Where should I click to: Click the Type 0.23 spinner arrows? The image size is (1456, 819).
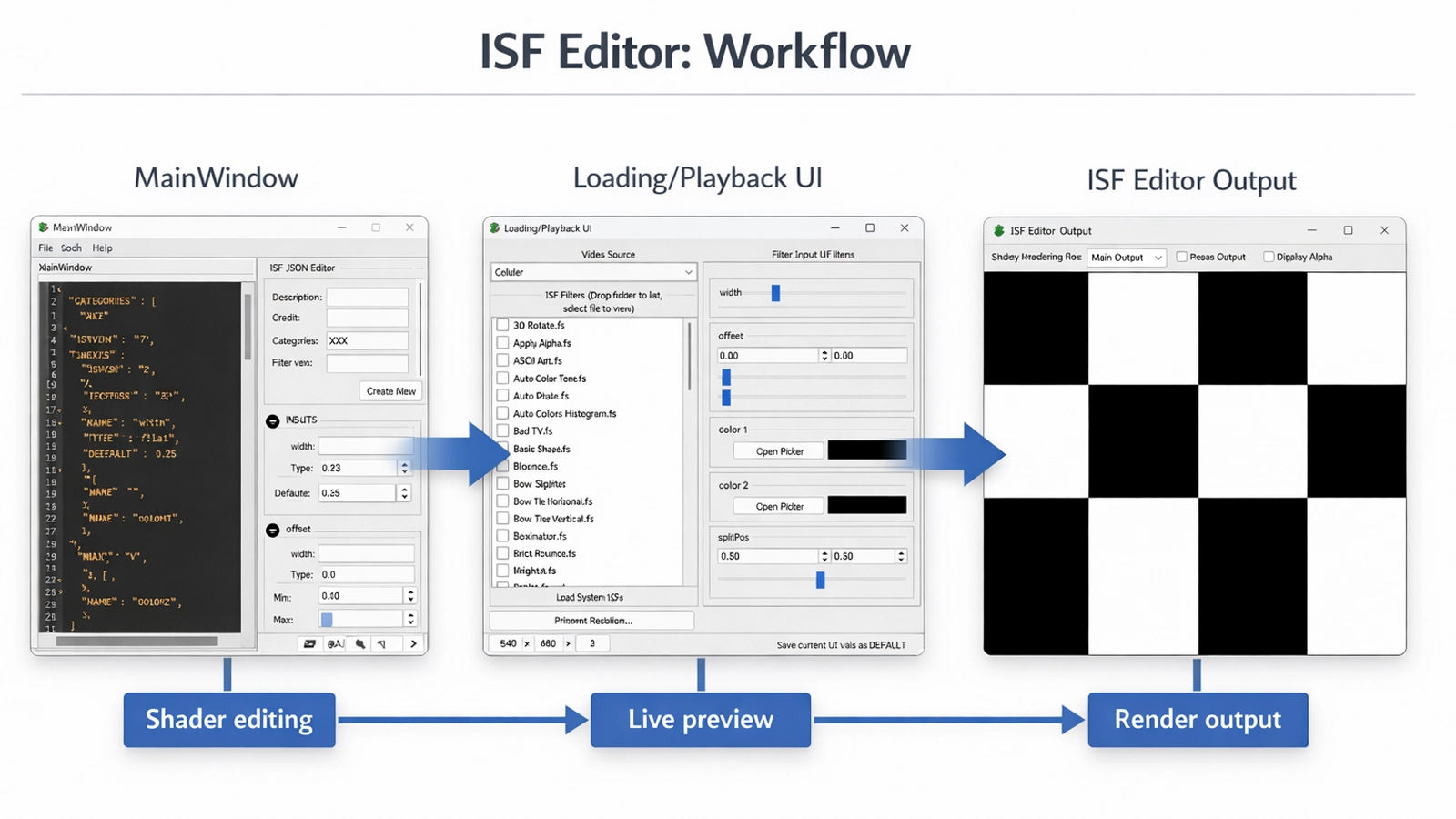coord(404,468)
